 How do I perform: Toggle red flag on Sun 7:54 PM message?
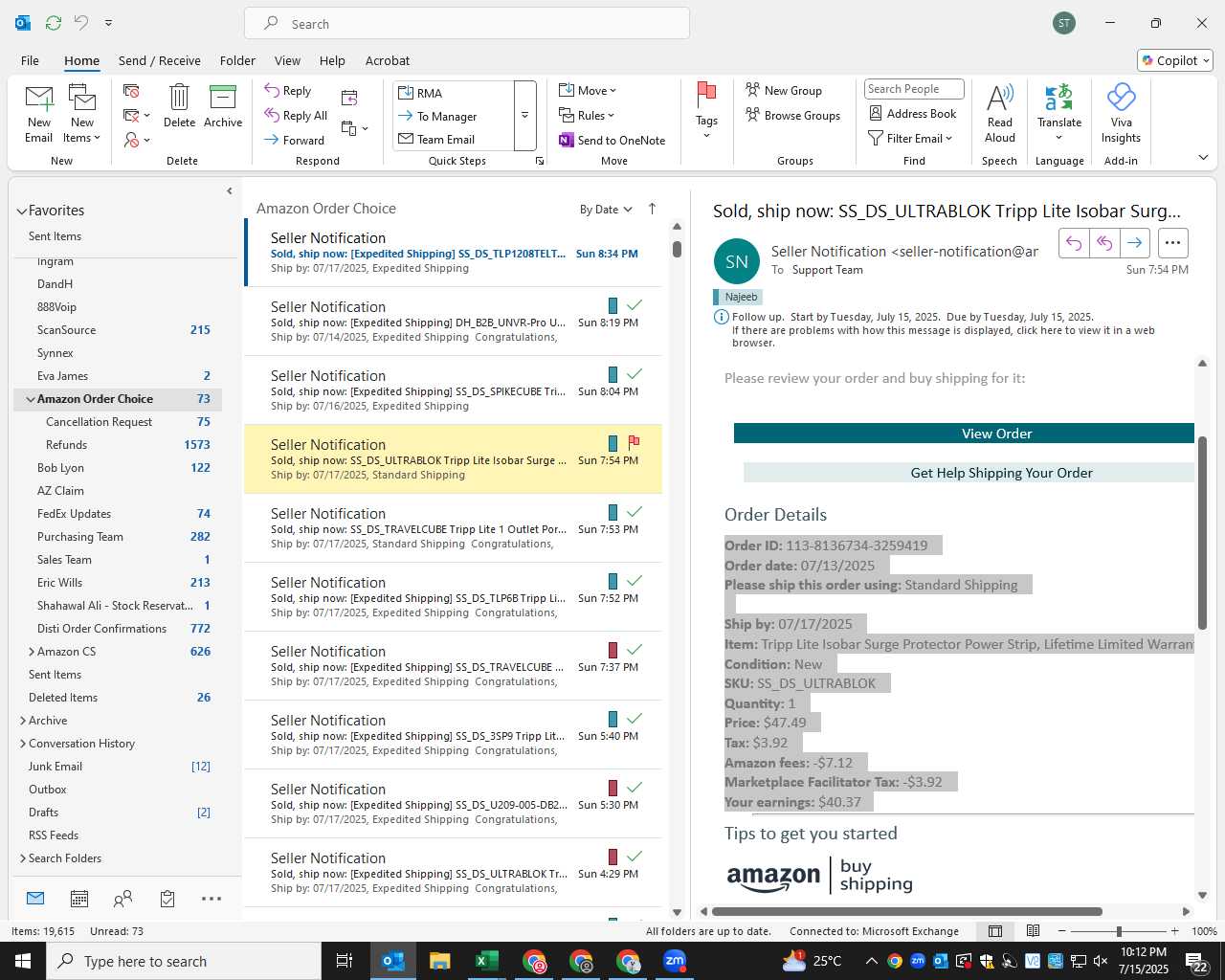pos(634,443)
